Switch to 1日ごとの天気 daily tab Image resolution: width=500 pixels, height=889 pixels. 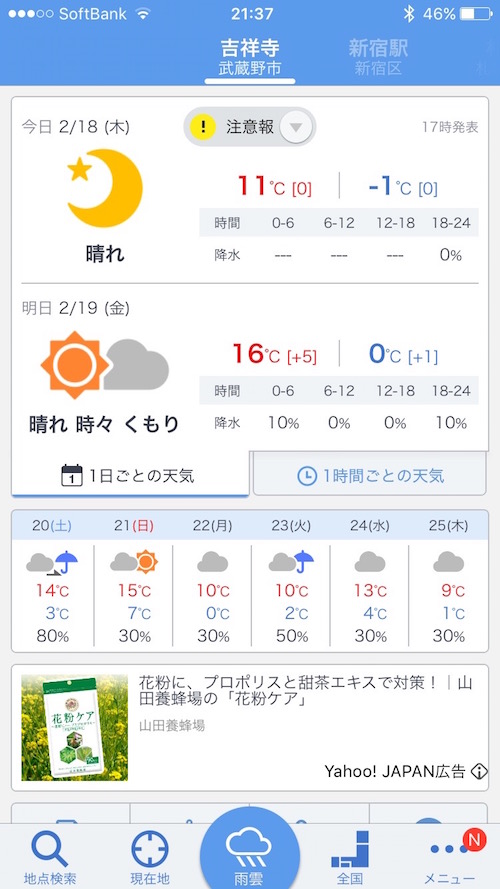(130, 475)
